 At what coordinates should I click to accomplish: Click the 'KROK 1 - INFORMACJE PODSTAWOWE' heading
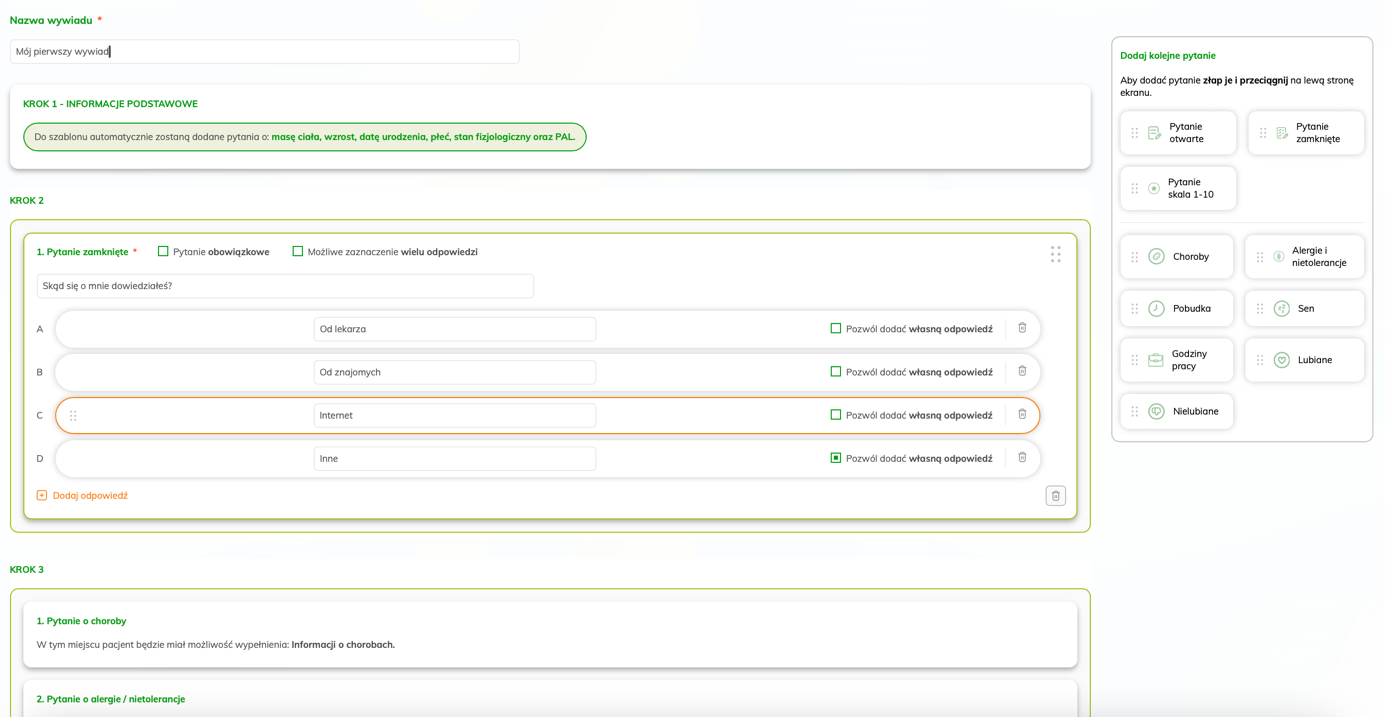pos(110,104)
